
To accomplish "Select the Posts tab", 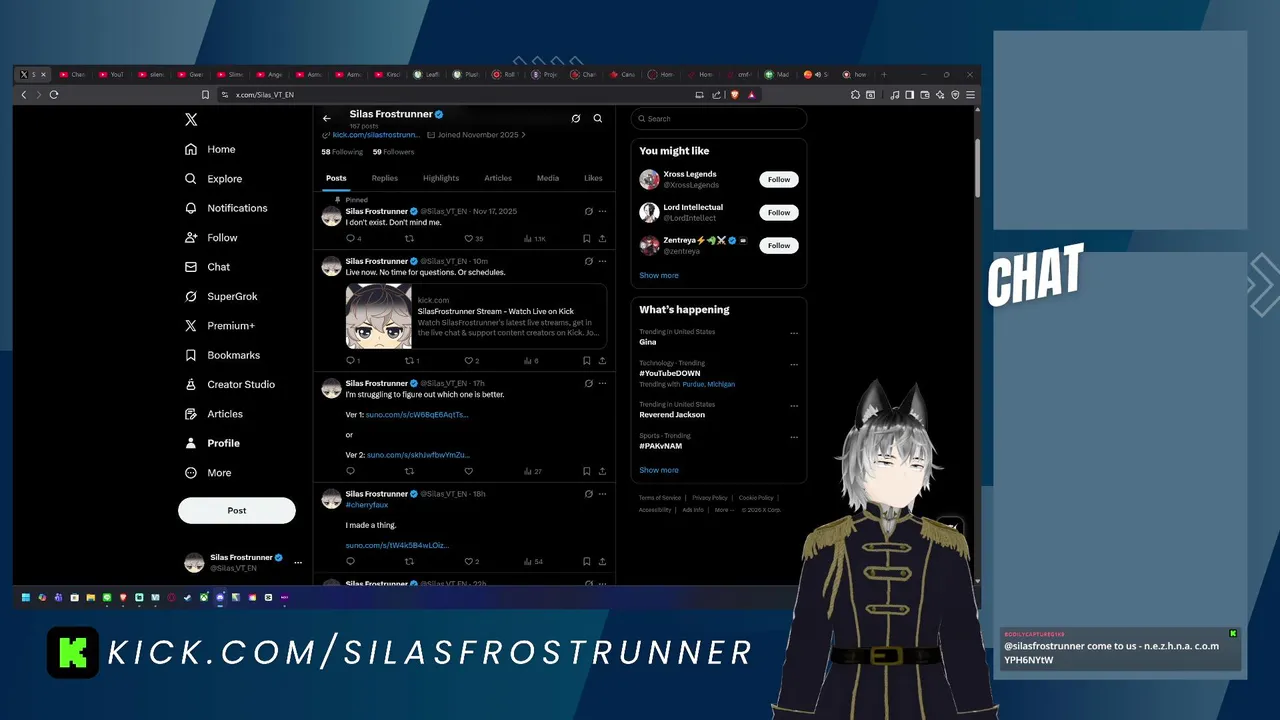I will coord(336,178).
